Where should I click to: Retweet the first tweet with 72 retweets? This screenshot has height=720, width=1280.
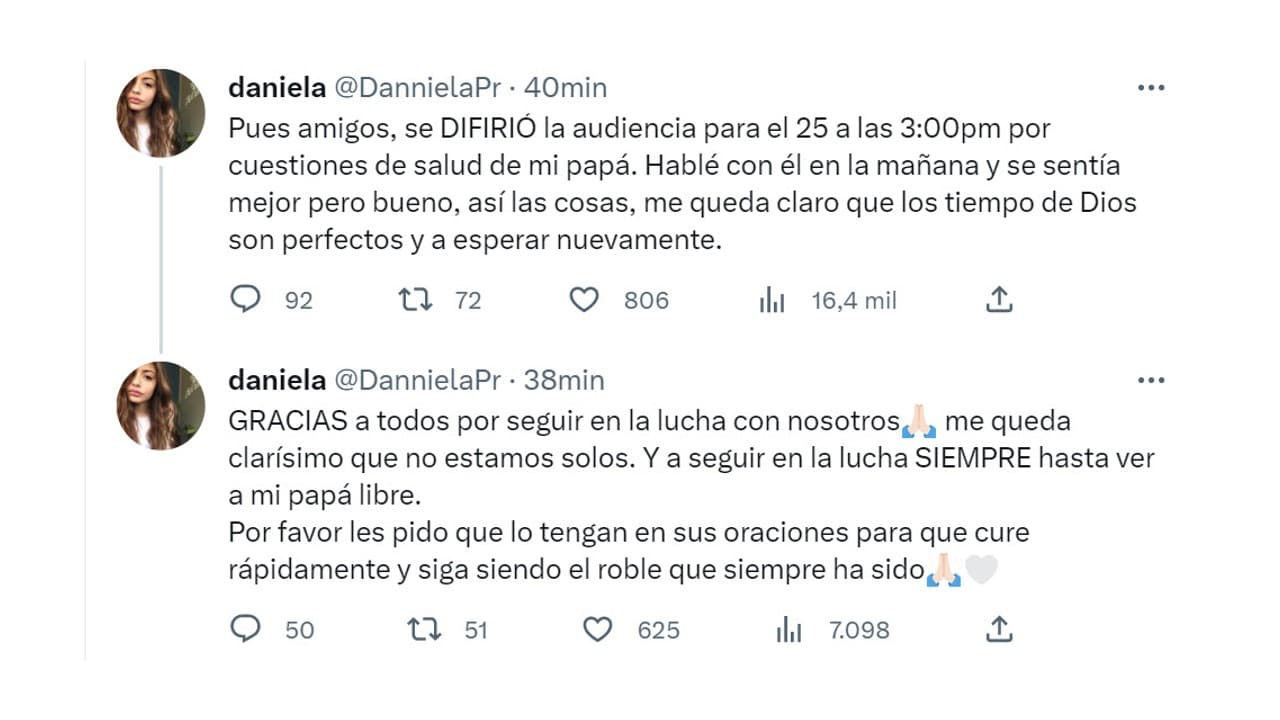point(415,300)
